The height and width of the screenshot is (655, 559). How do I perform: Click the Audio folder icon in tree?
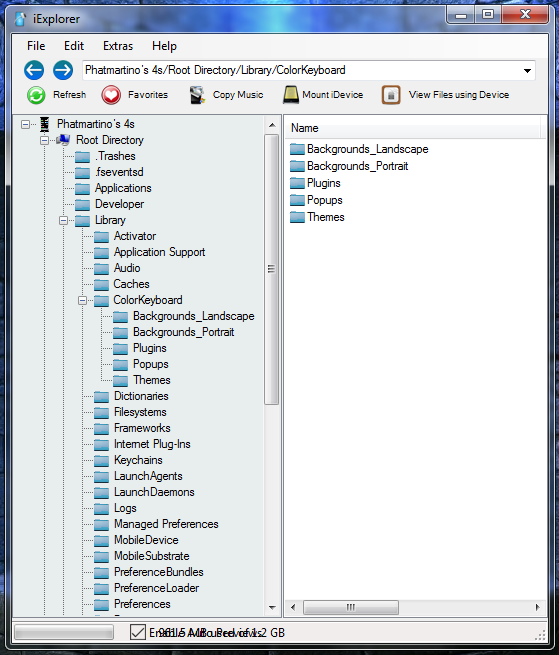coord(102,268)
